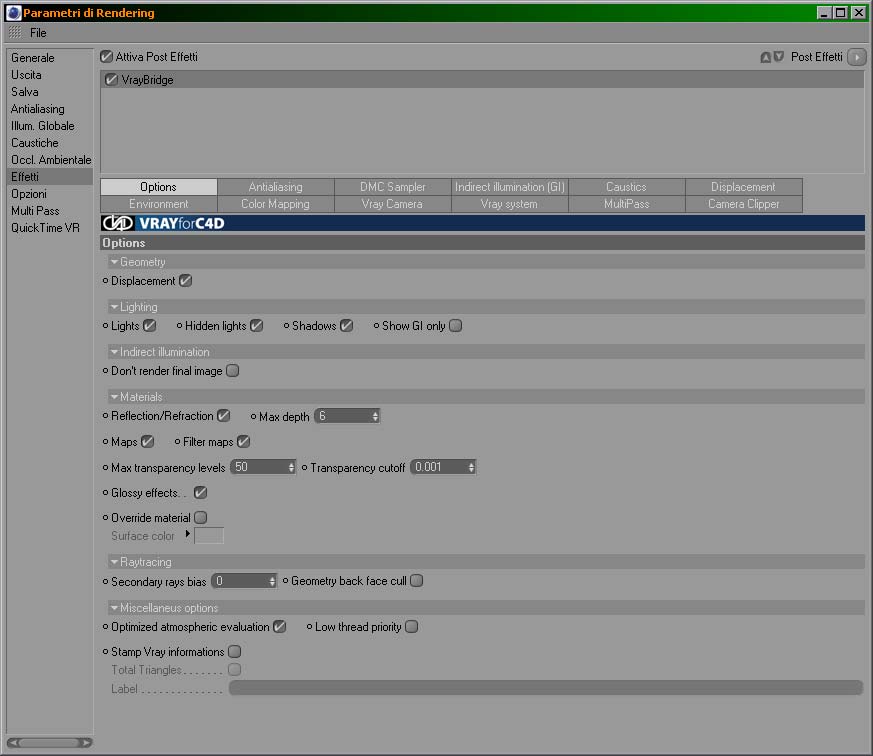
Task: Click the menu grip icon beside File
Action: (15, 33)
